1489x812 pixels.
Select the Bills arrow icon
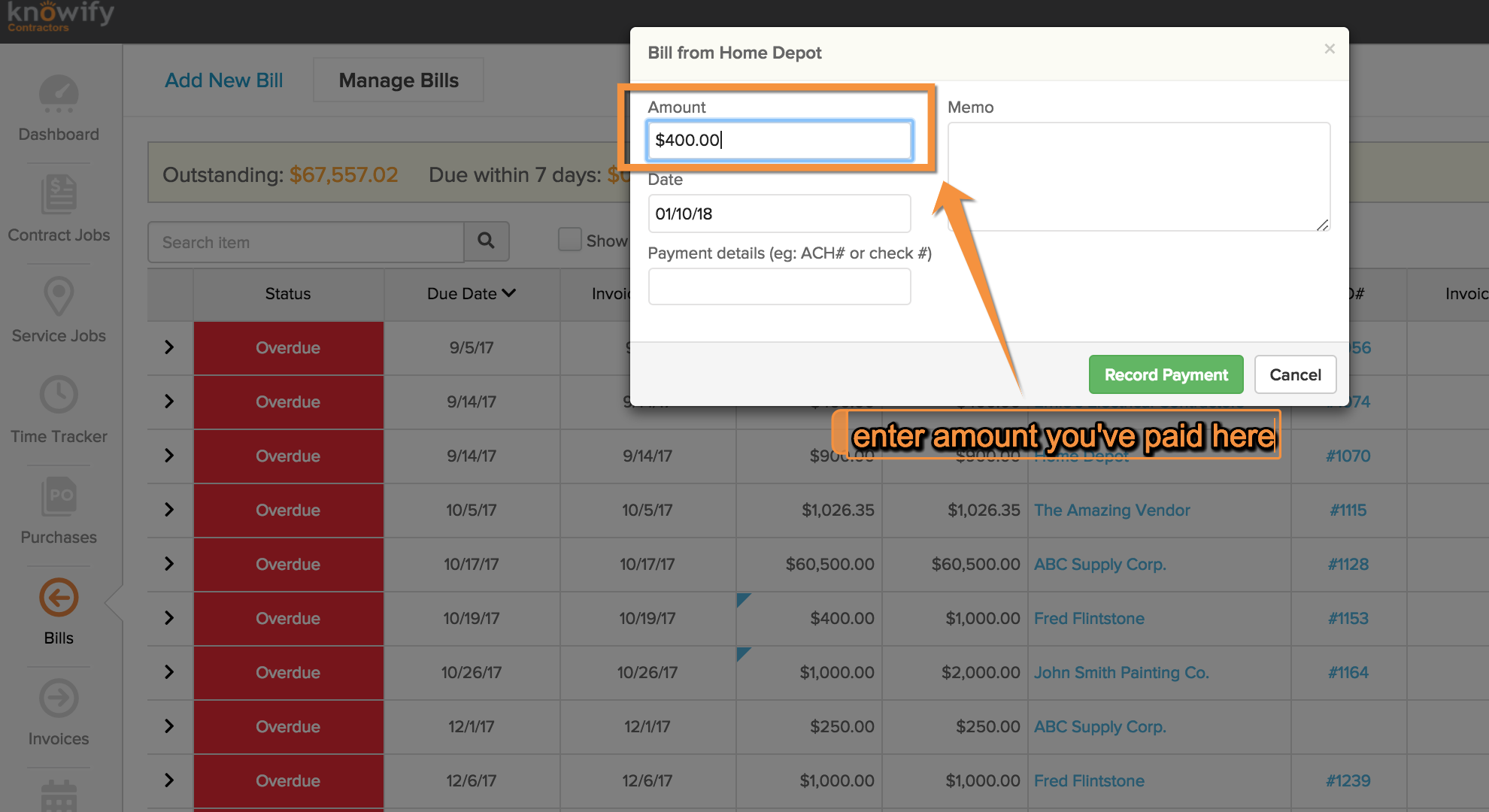tap(59, 598)
